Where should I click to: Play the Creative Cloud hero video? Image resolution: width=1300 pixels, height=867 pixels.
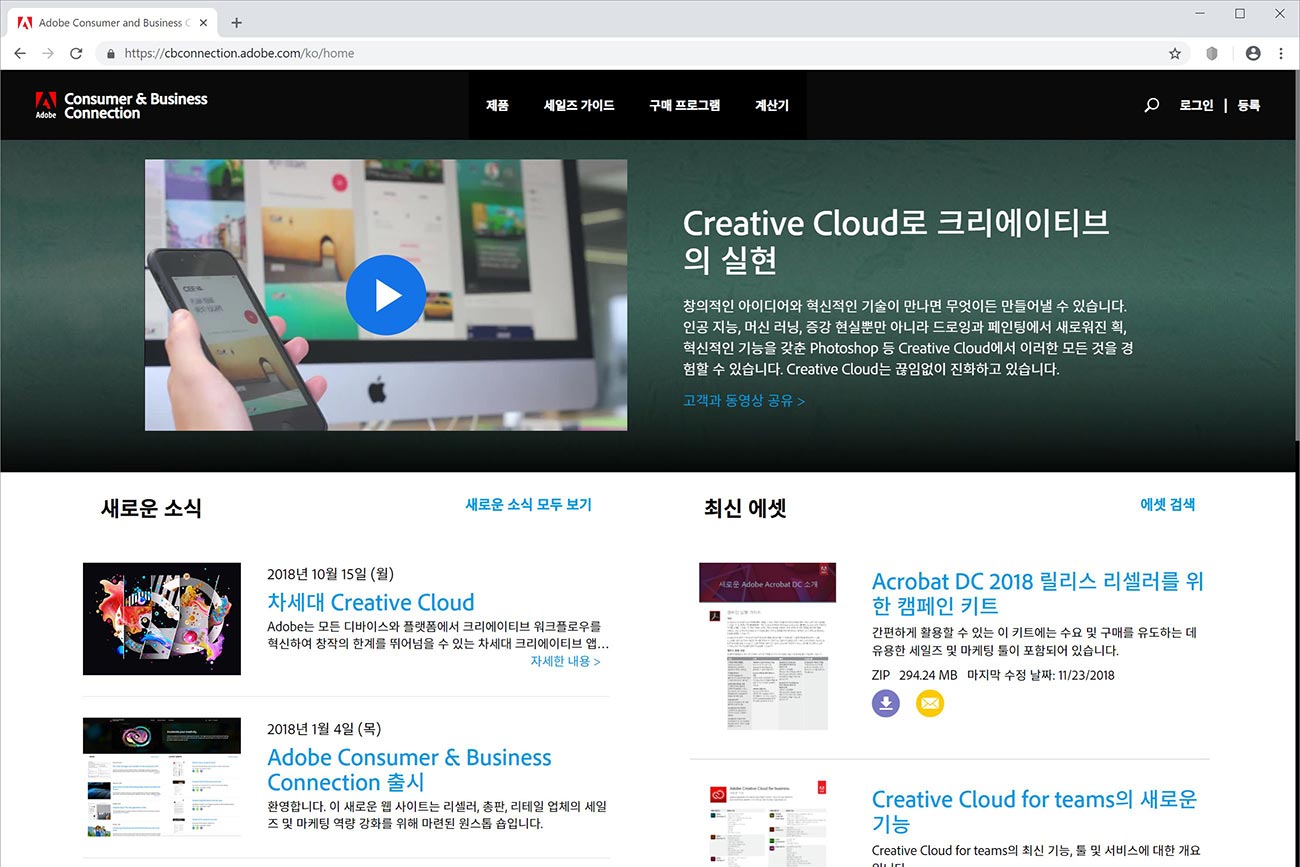point(386,295)
